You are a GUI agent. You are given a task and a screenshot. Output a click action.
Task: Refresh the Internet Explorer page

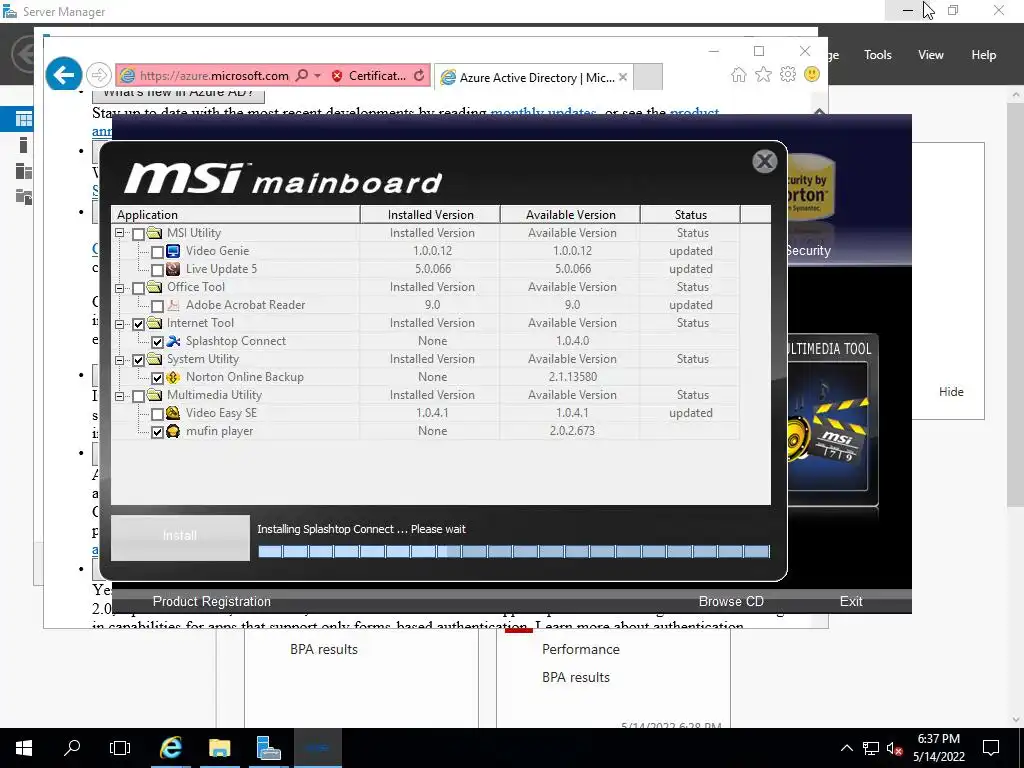click(x=419, y=76)
